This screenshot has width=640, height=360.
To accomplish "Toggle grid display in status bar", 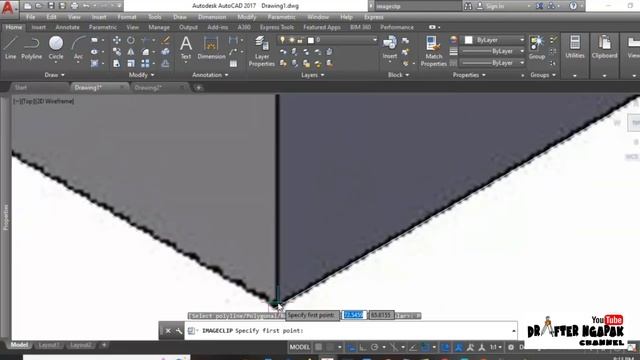I will [x=318, y=347].
